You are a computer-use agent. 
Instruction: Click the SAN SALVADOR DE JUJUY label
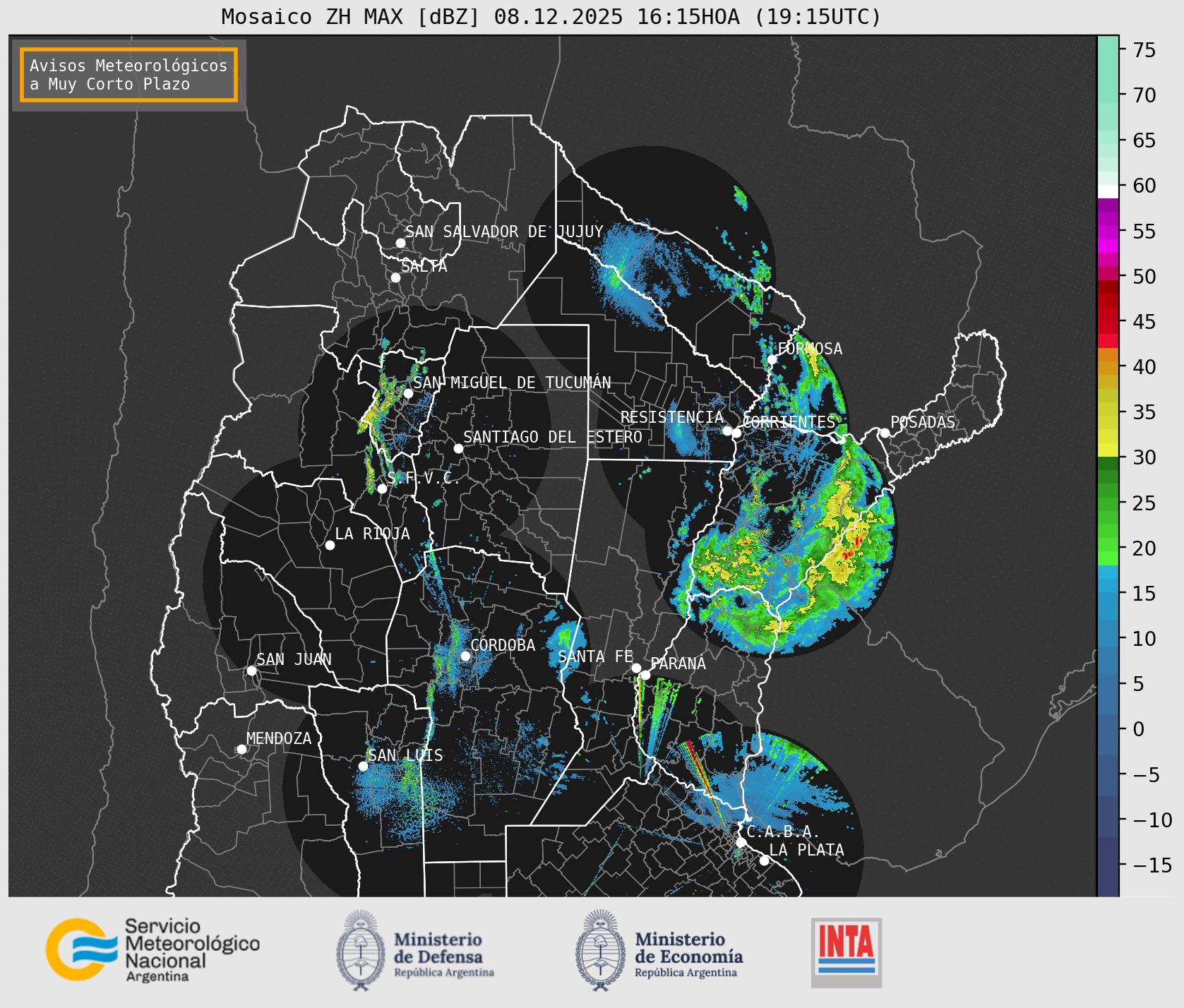click(x=504, y=232)
